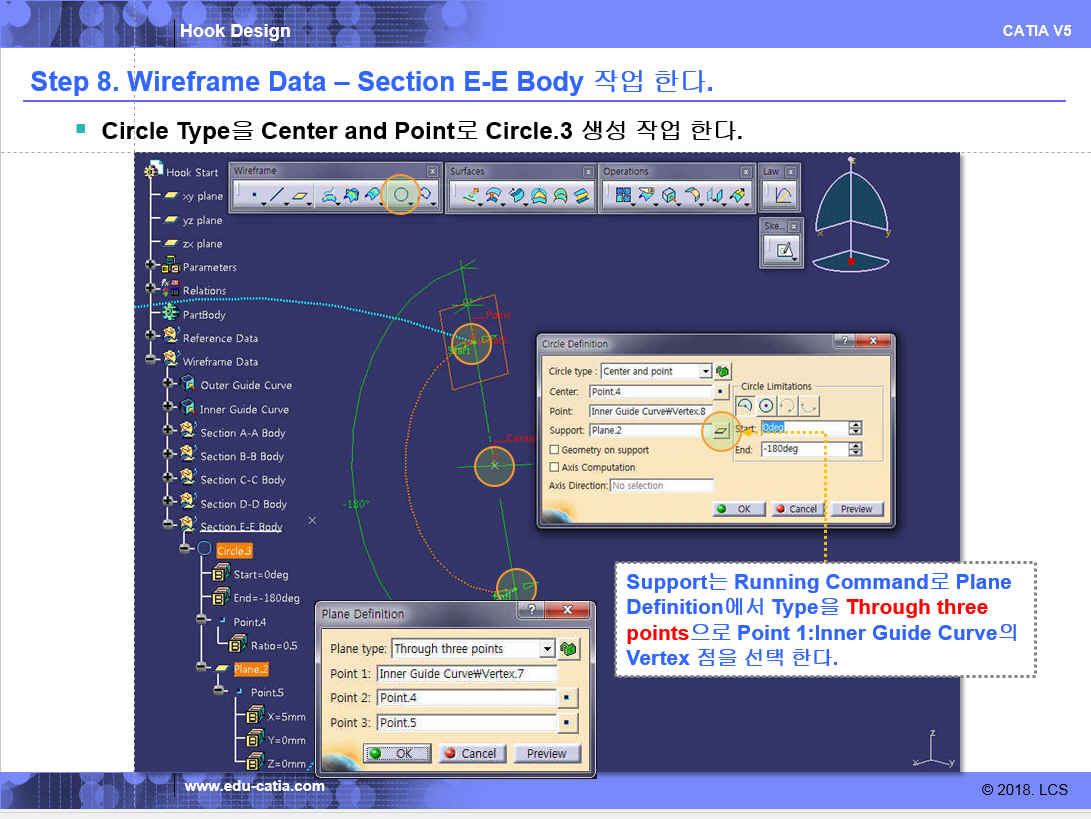The image size is (1091, 819).
Task: Increase the Start angle with spinner arrow
Action: pos(855,424)
